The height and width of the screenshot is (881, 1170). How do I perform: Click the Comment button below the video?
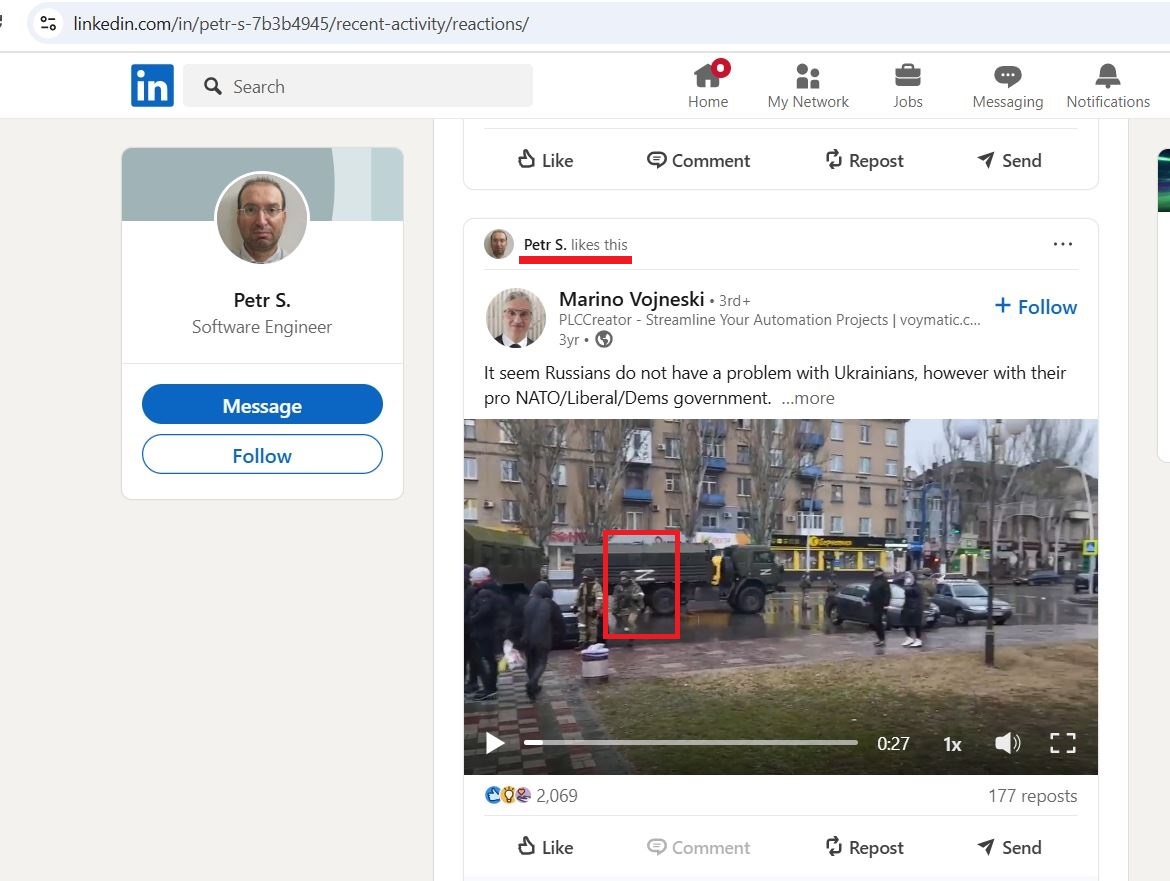(698, 847)
